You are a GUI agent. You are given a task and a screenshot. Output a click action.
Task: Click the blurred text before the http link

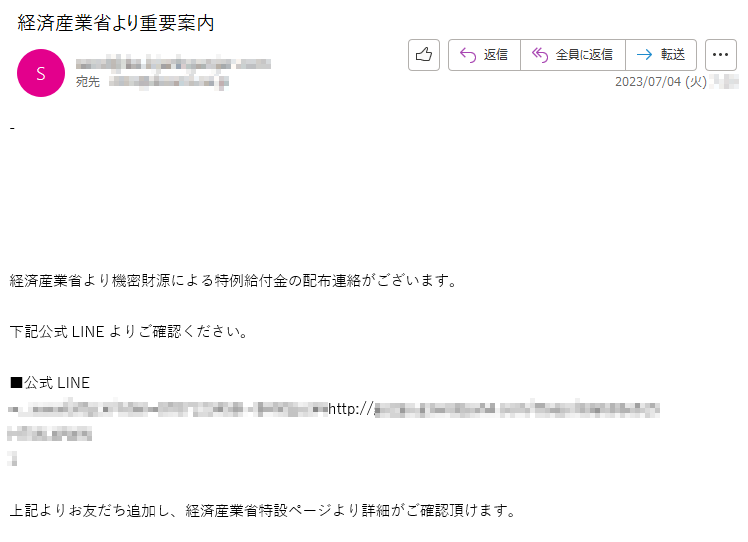click(x=168, y=409)
